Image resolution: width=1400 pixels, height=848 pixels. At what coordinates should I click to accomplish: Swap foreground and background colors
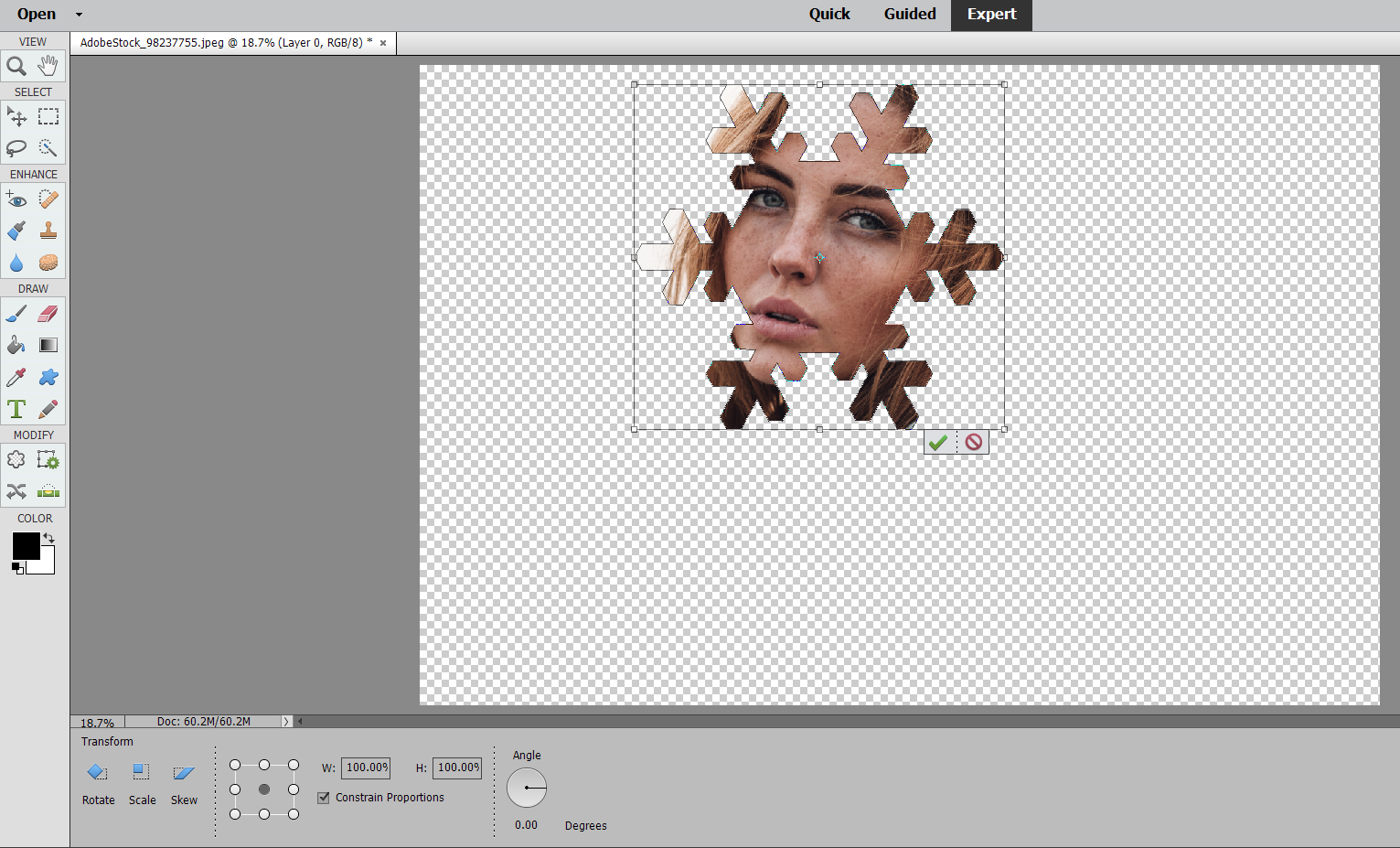click(x=50, y=538)
